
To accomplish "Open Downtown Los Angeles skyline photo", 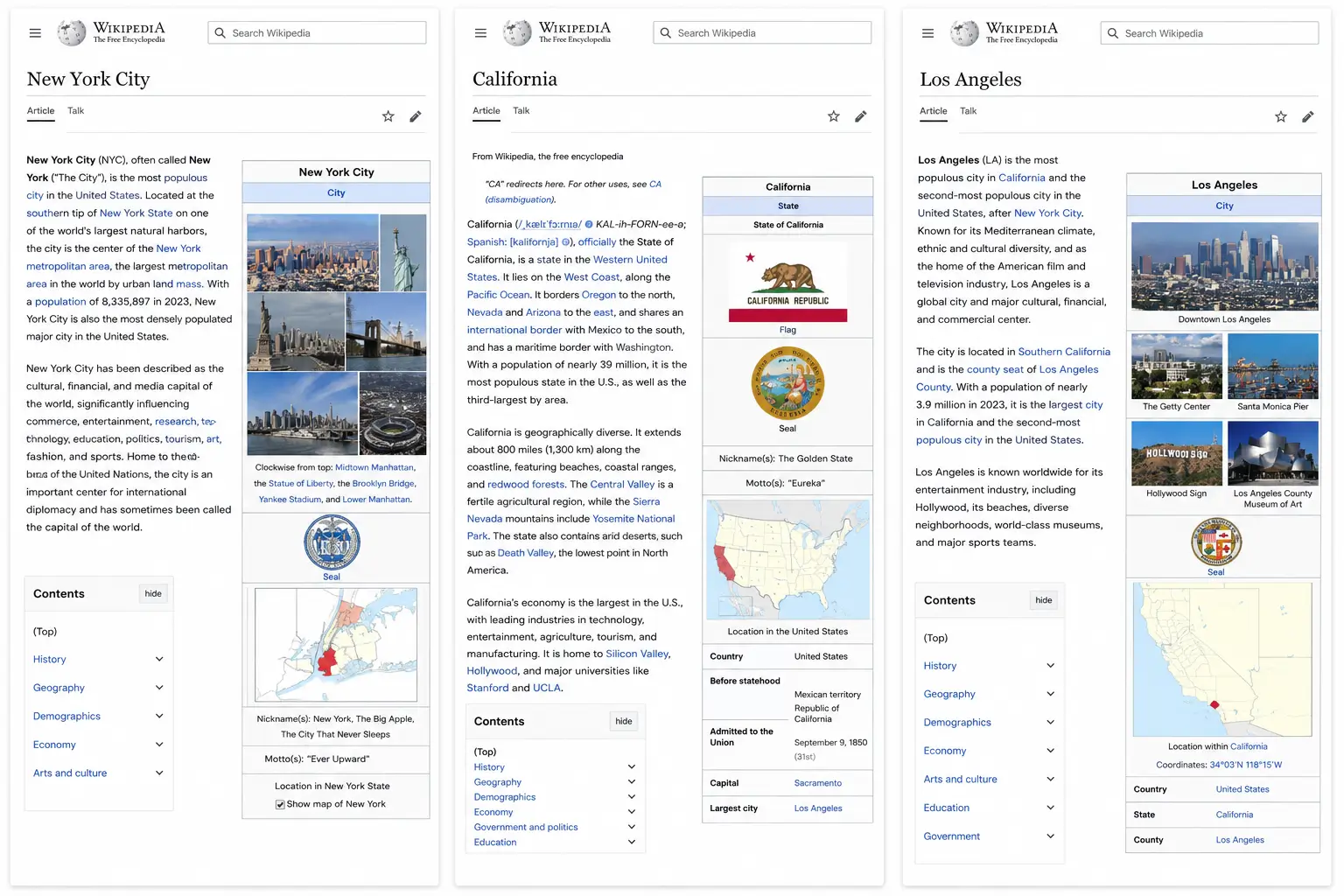I will (1225, 267).
